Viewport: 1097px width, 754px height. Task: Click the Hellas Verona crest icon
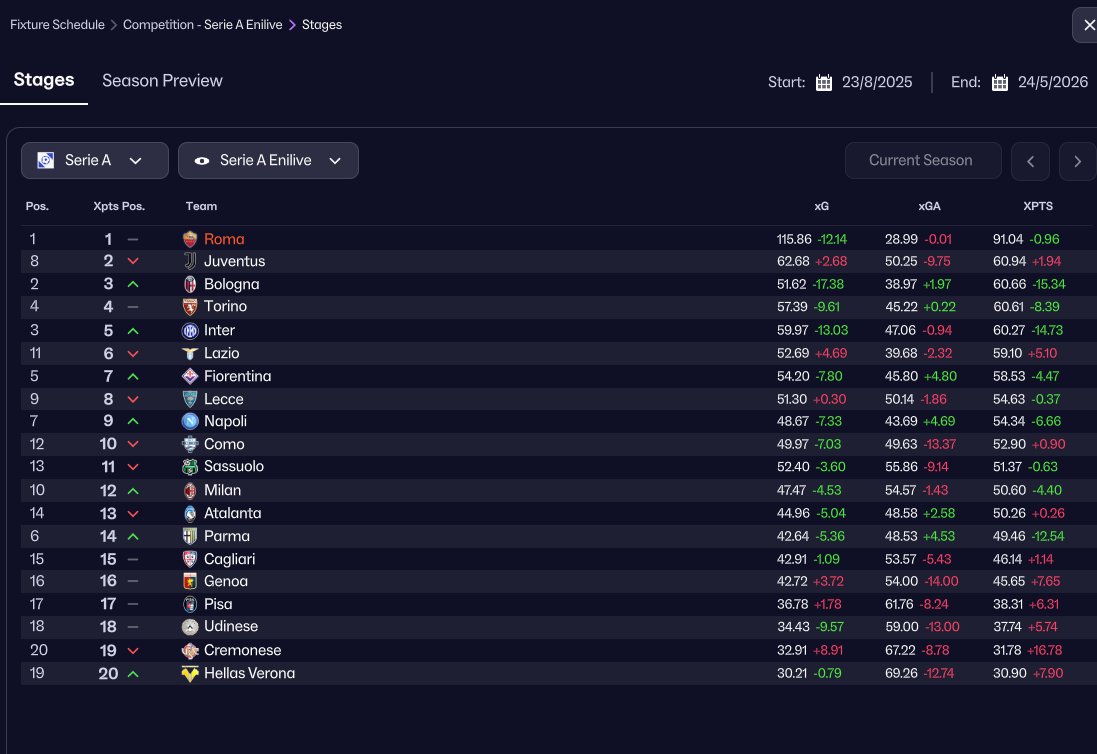[x=190, y=674]
